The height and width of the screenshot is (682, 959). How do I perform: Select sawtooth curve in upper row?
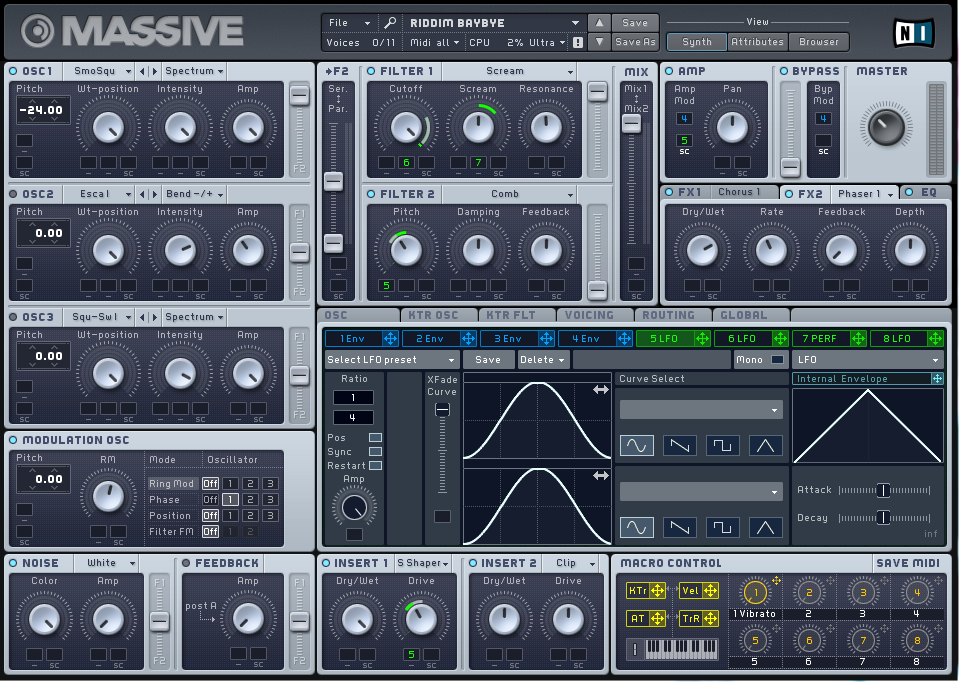point(679,445)
